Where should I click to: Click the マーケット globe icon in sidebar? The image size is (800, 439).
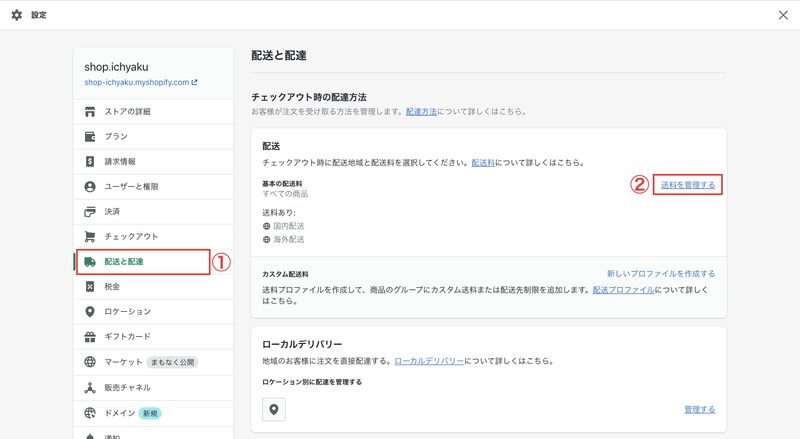(x=90, y=362)
